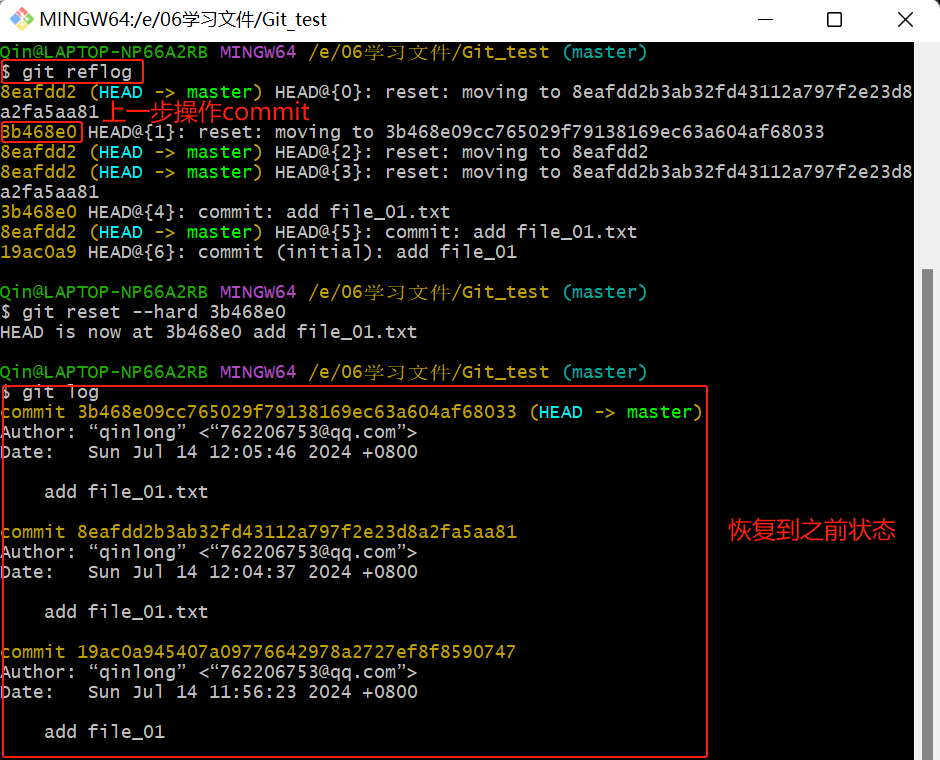940x760 pixels.
Task: Click the window title text MINGW64:/e/06学习文件/Git_test
Action: [182, 20]
